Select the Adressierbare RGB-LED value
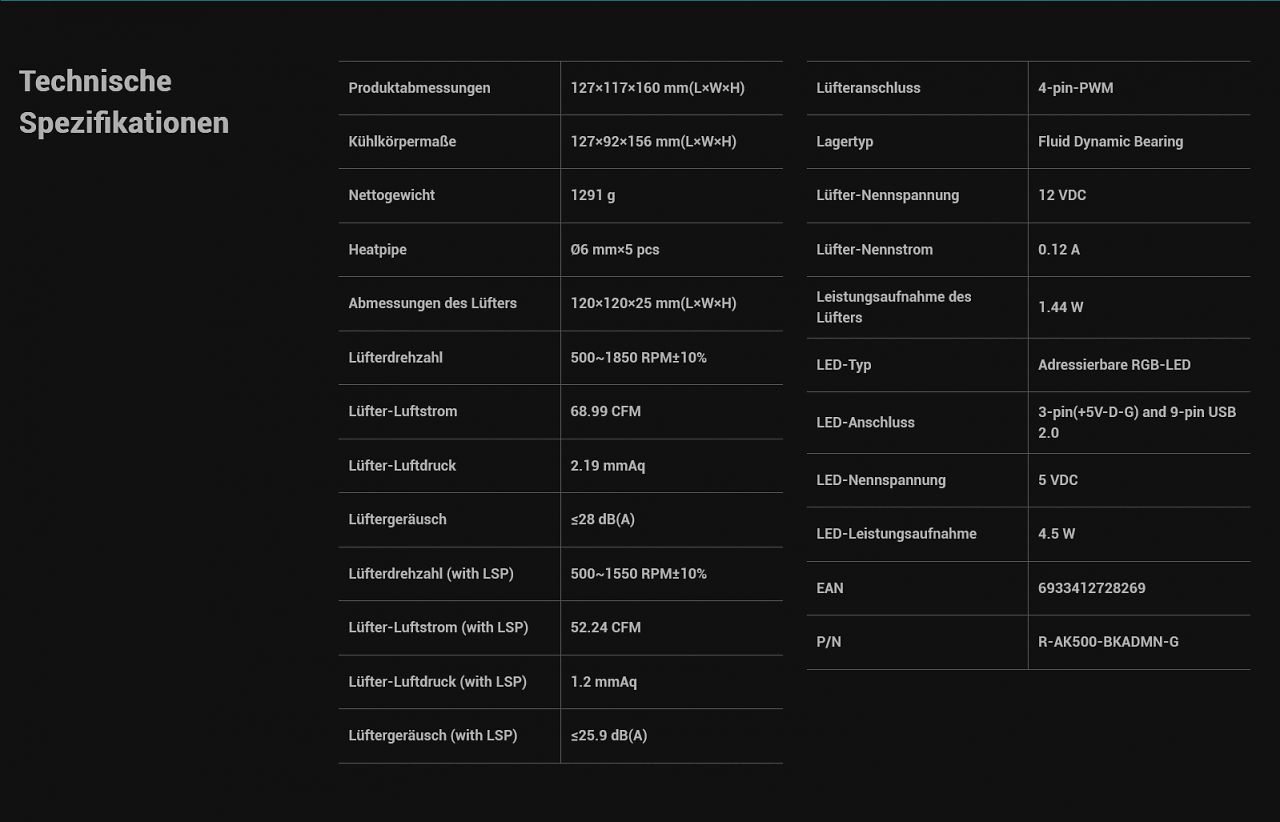1280x822 pixels. 1114,365
